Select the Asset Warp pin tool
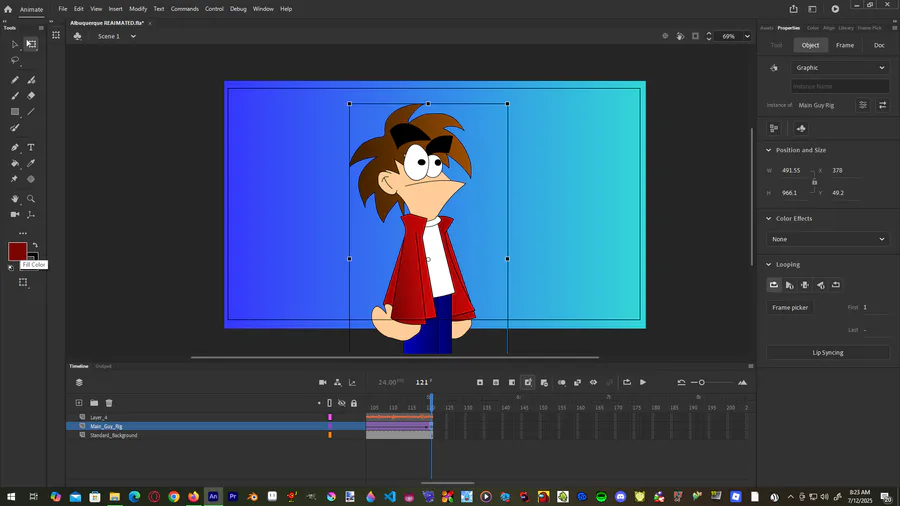This screenshot has width=900, height=506. tap(15, 179)
